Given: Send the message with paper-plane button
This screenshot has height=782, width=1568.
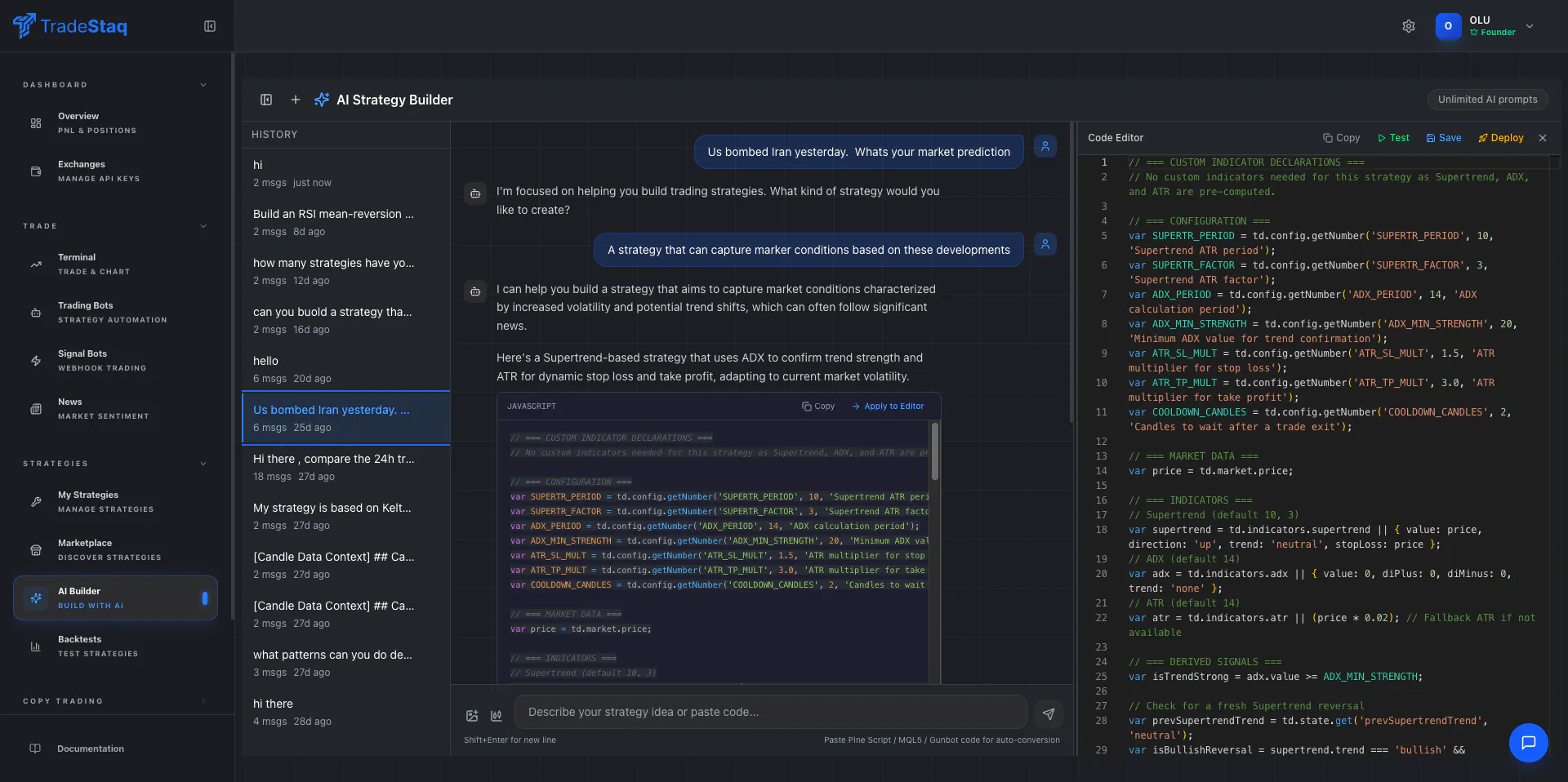Looking at the screenshot, I should point(1049,714).
